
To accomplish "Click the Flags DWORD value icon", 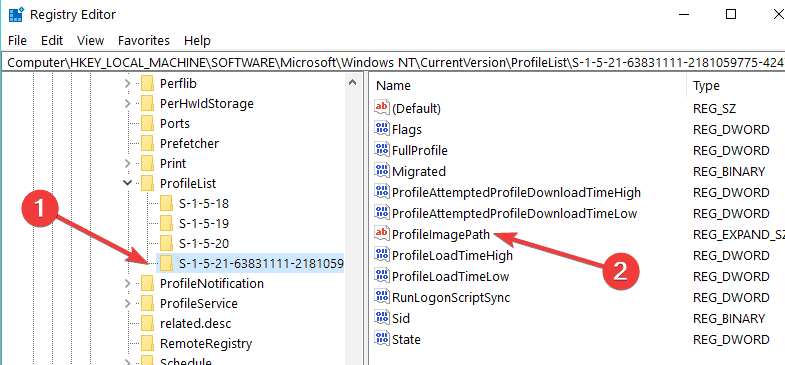I will click(x=382, y=129).
